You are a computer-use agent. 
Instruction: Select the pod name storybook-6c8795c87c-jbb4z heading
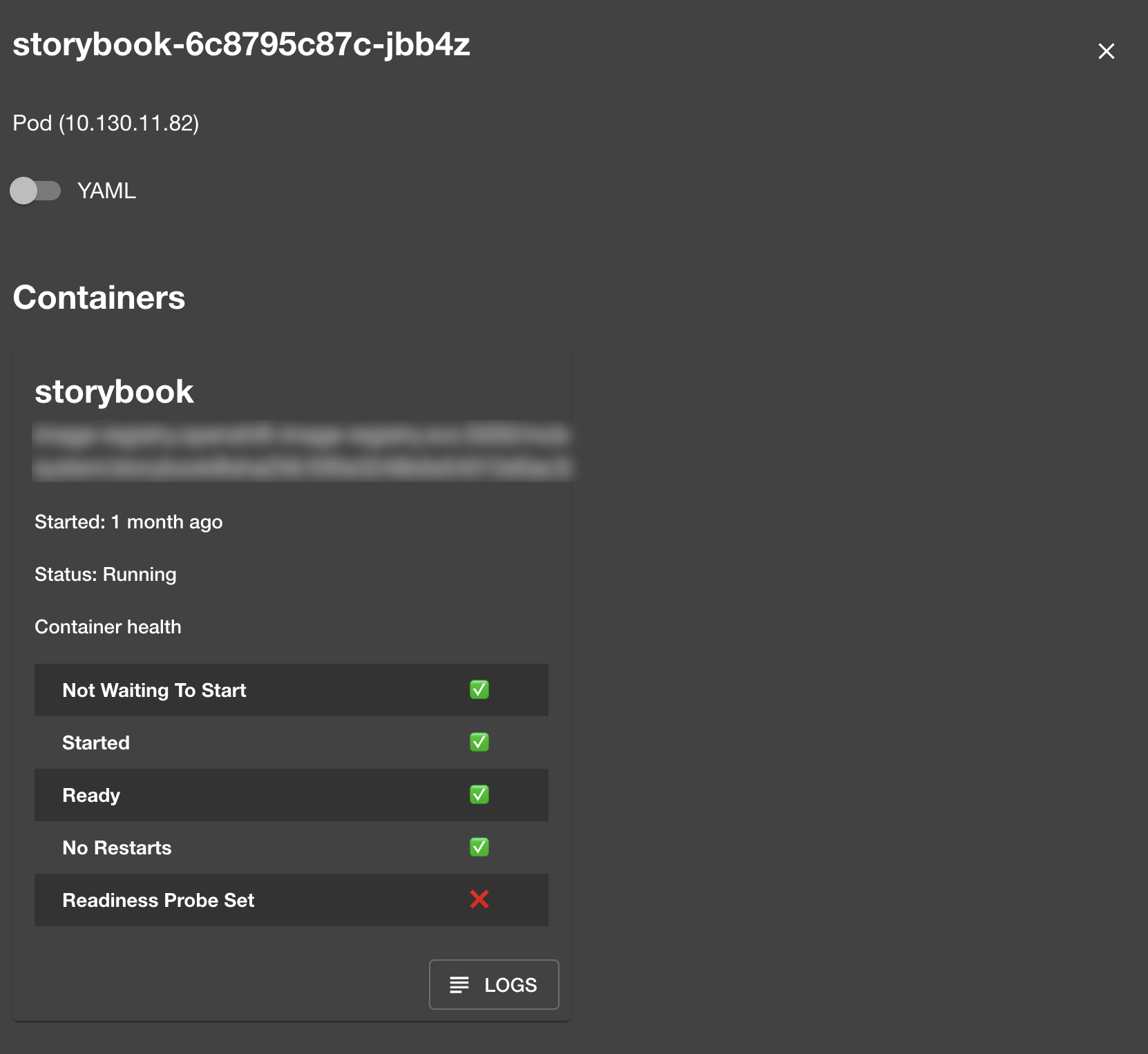tap(241, 45)
